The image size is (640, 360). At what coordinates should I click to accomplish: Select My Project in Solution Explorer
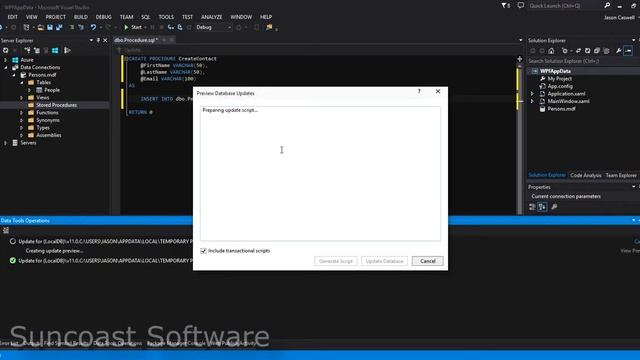pyautogui.click(x=560, y=79)
